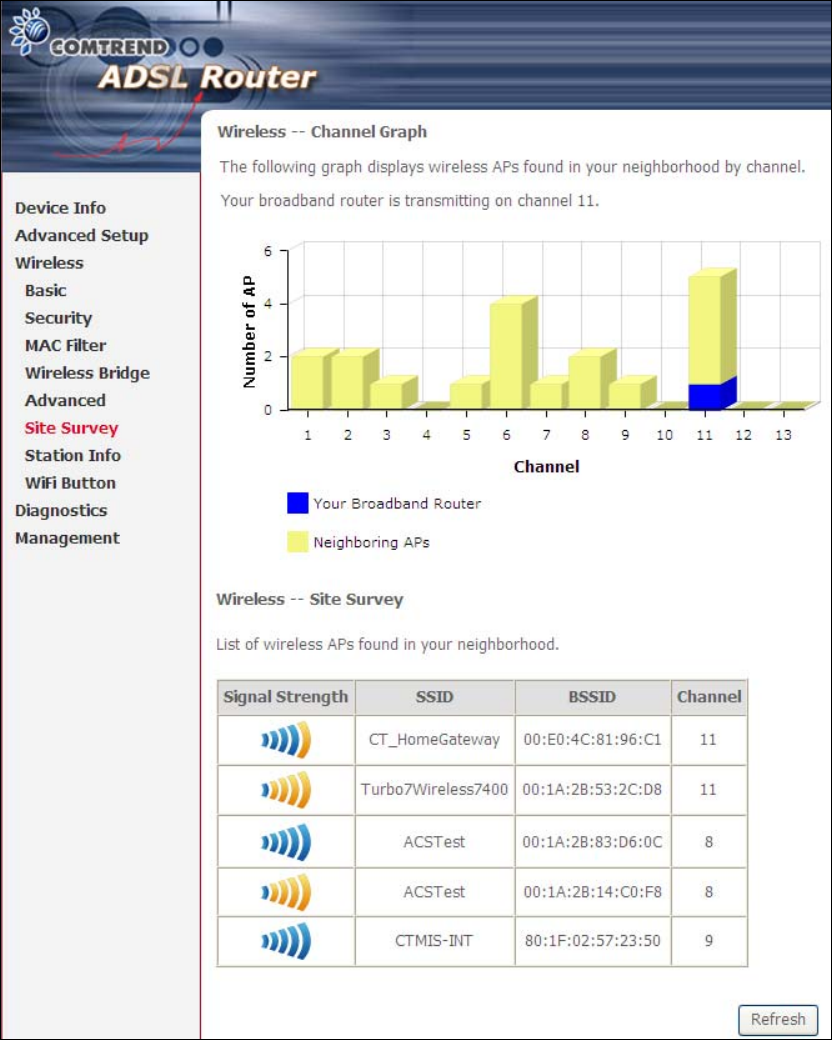
Task: Click blue Your Broadband Router legend swatch
Action: (297, 503)
